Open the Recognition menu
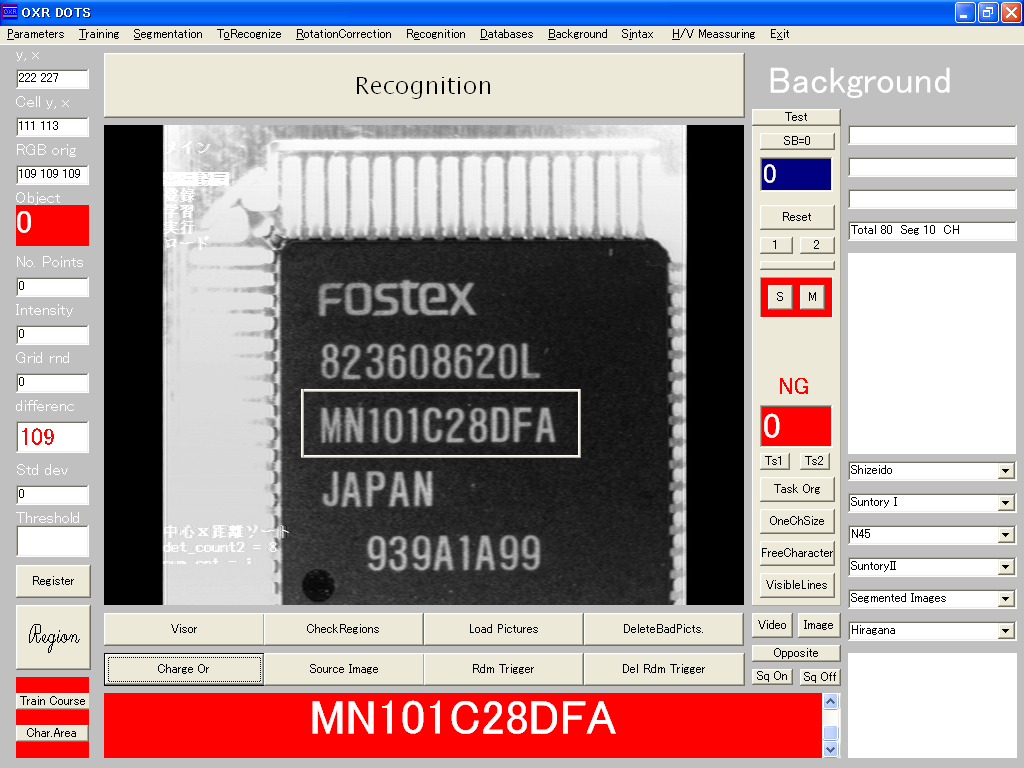 pyautogui.click(x=436, y=34)
